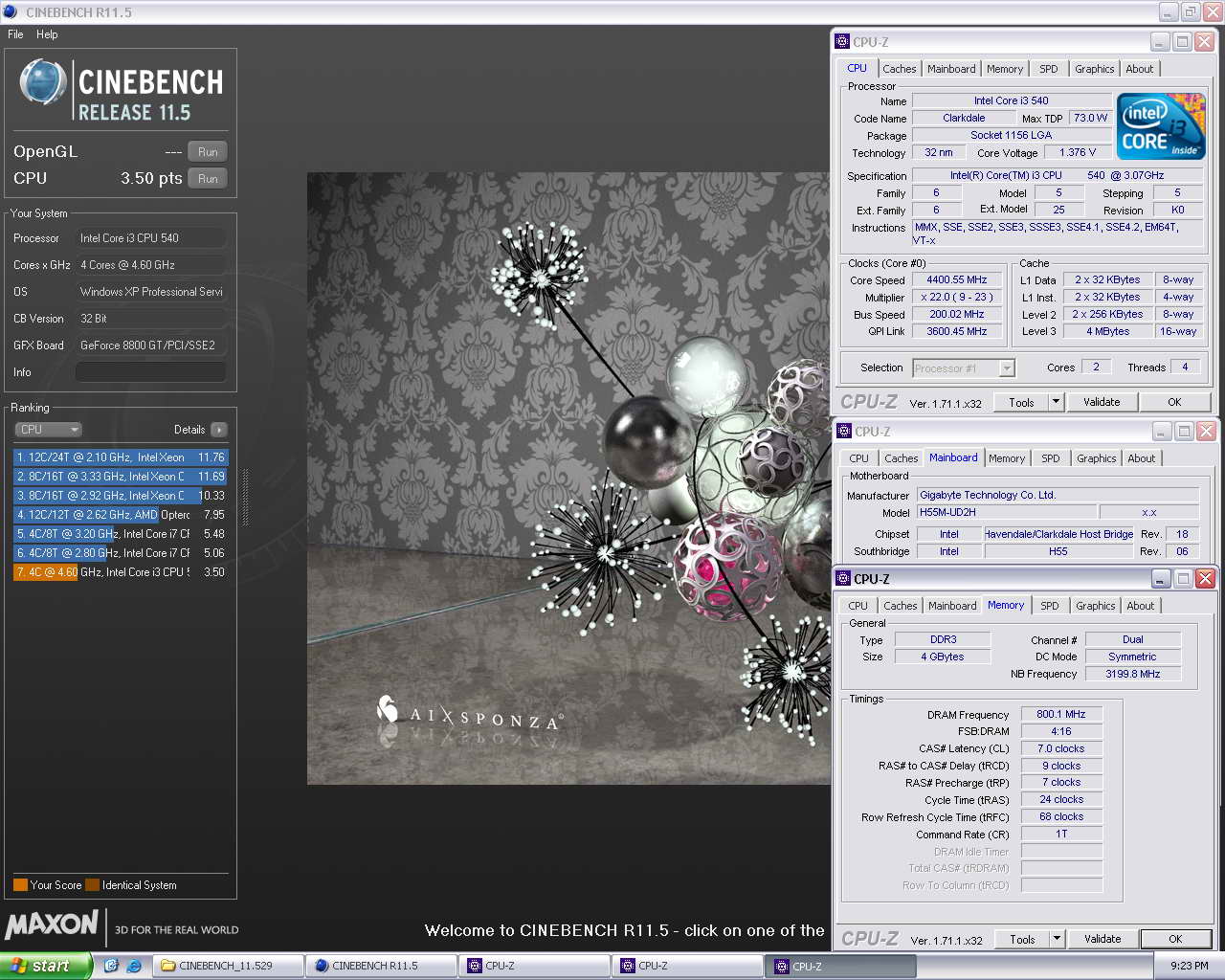The width and height of the screenshot is (1225, 980).
Task: Open About tab in top CPU-Z window
Action: click(1139, 69)
